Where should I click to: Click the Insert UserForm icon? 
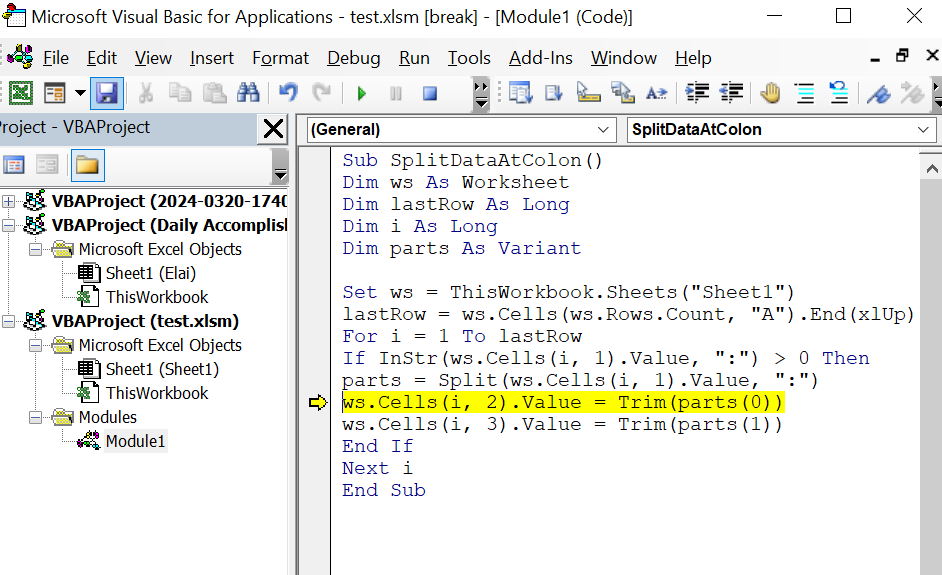55,93
